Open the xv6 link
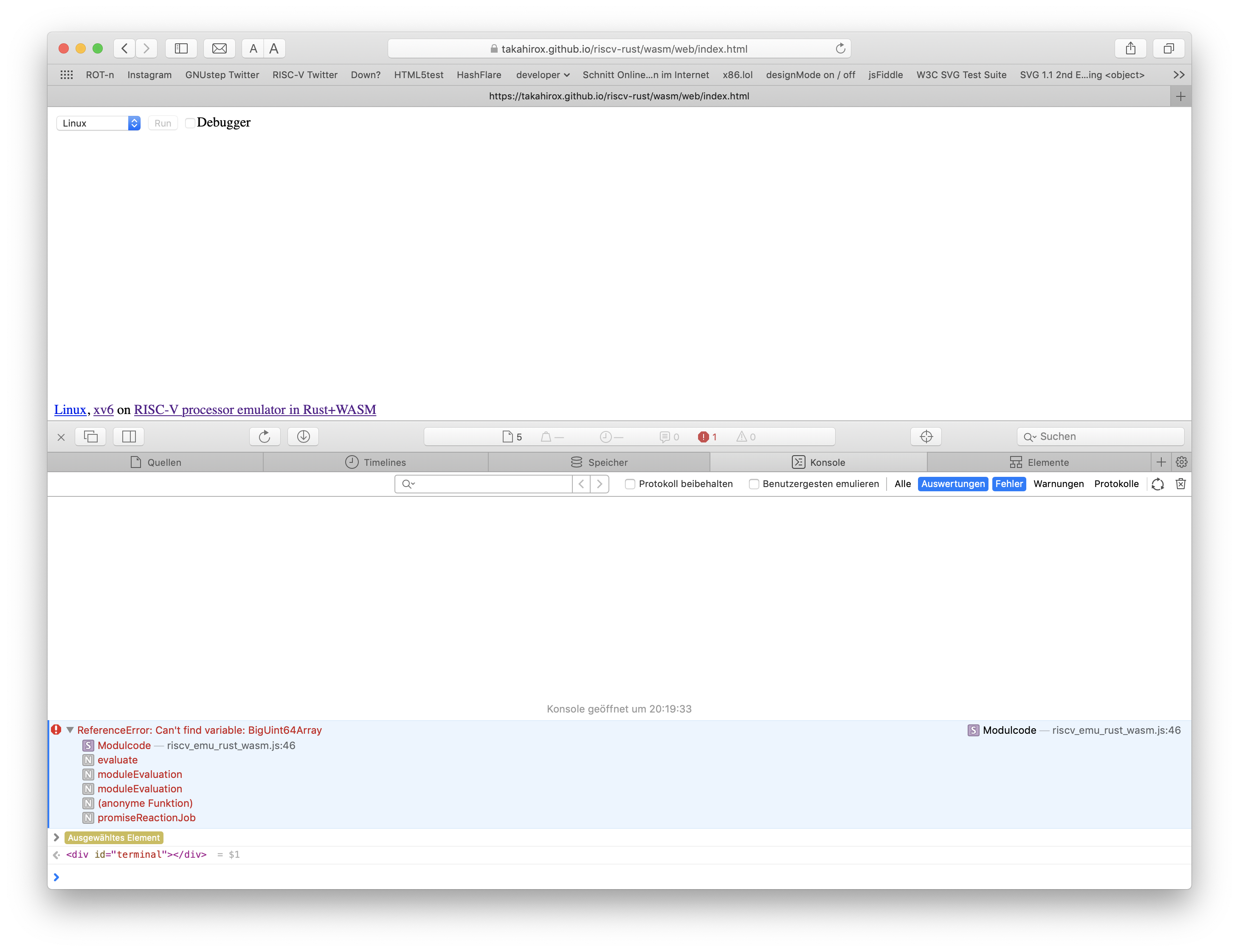The height and width of the screenshot is (952, 1239). coord(103,409)
